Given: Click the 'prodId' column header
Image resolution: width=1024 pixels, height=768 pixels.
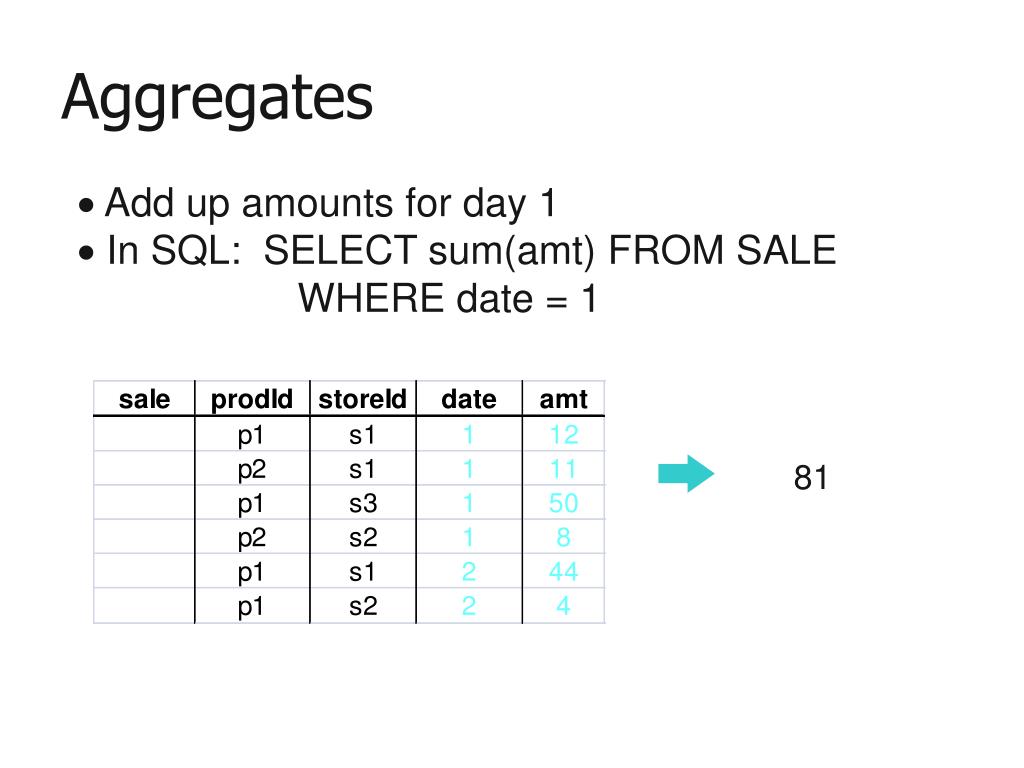Looking at the screenshot, I should tap(252, 399).
